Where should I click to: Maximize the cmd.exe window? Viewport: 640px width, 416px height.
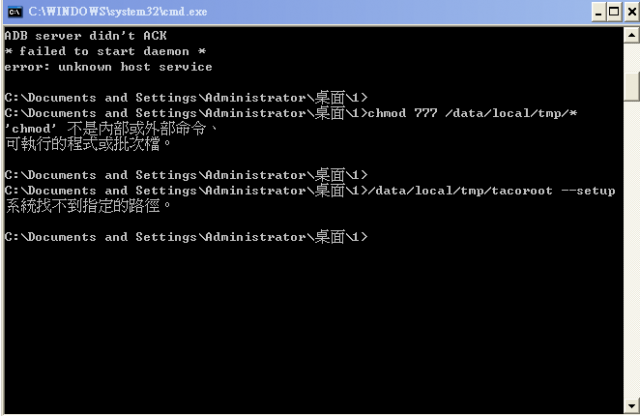coord(613,12)
